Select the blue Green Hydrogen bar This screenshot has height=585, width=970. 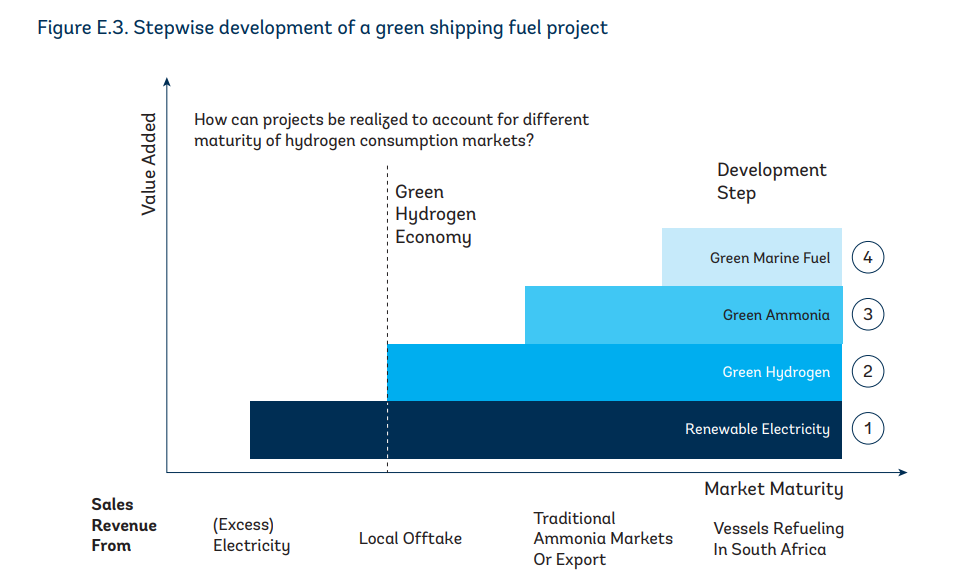coord(613,372)
